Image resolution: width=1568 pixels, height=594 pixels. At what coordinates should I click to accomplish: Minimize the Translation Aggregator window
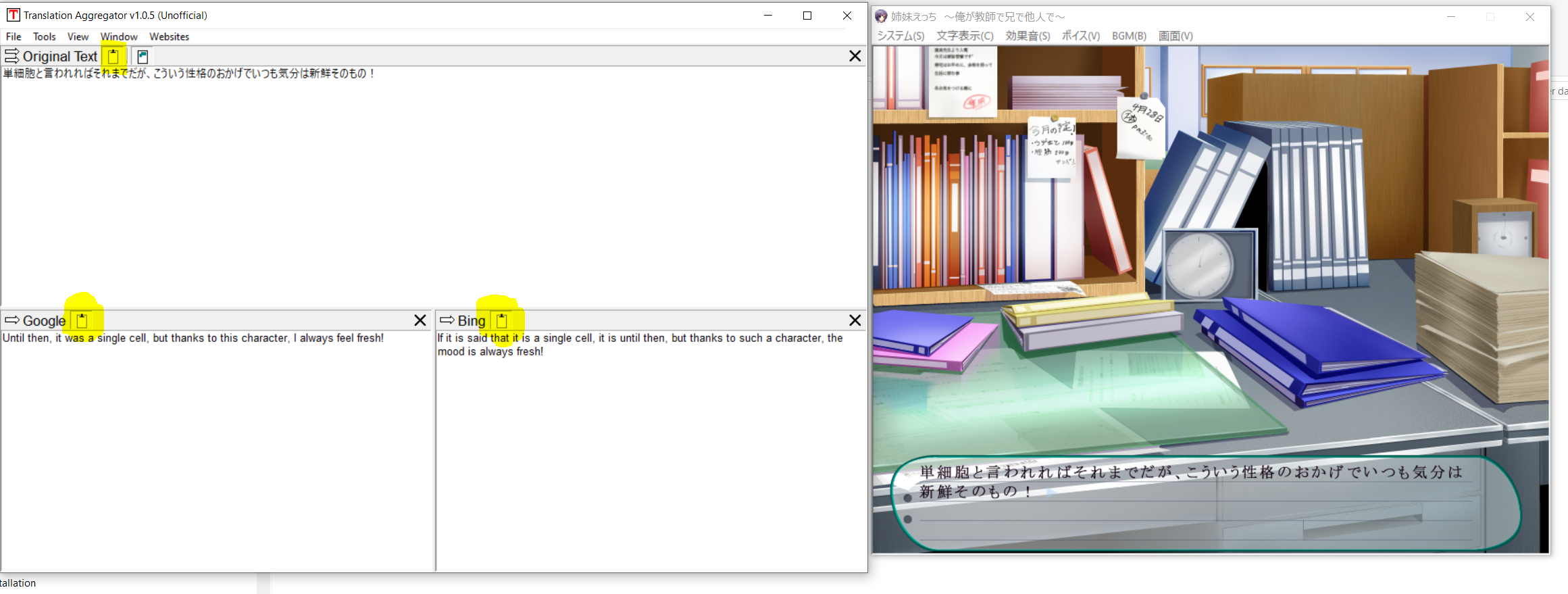[768, 15]
